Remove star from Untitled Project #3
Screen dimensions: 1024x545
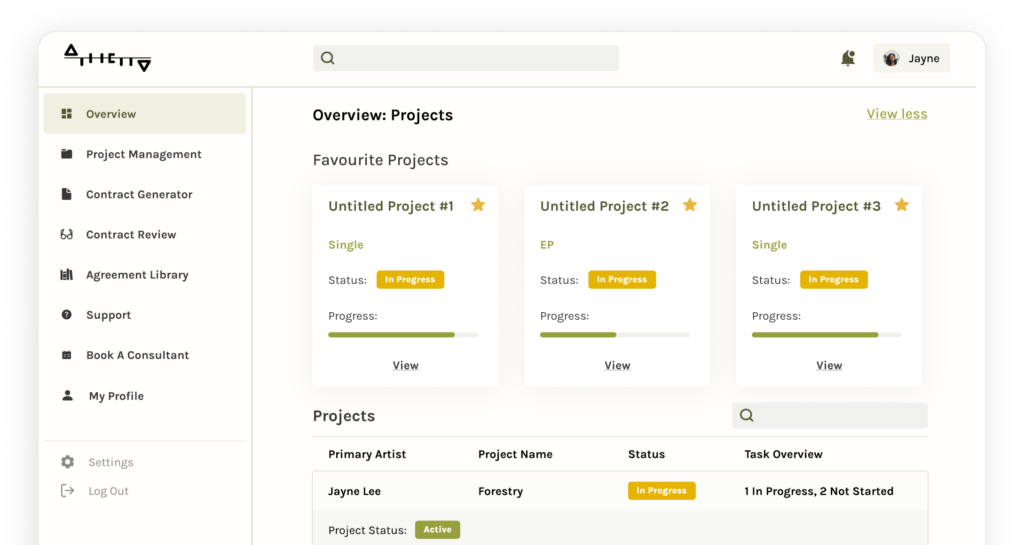click(x=901, y=205)
